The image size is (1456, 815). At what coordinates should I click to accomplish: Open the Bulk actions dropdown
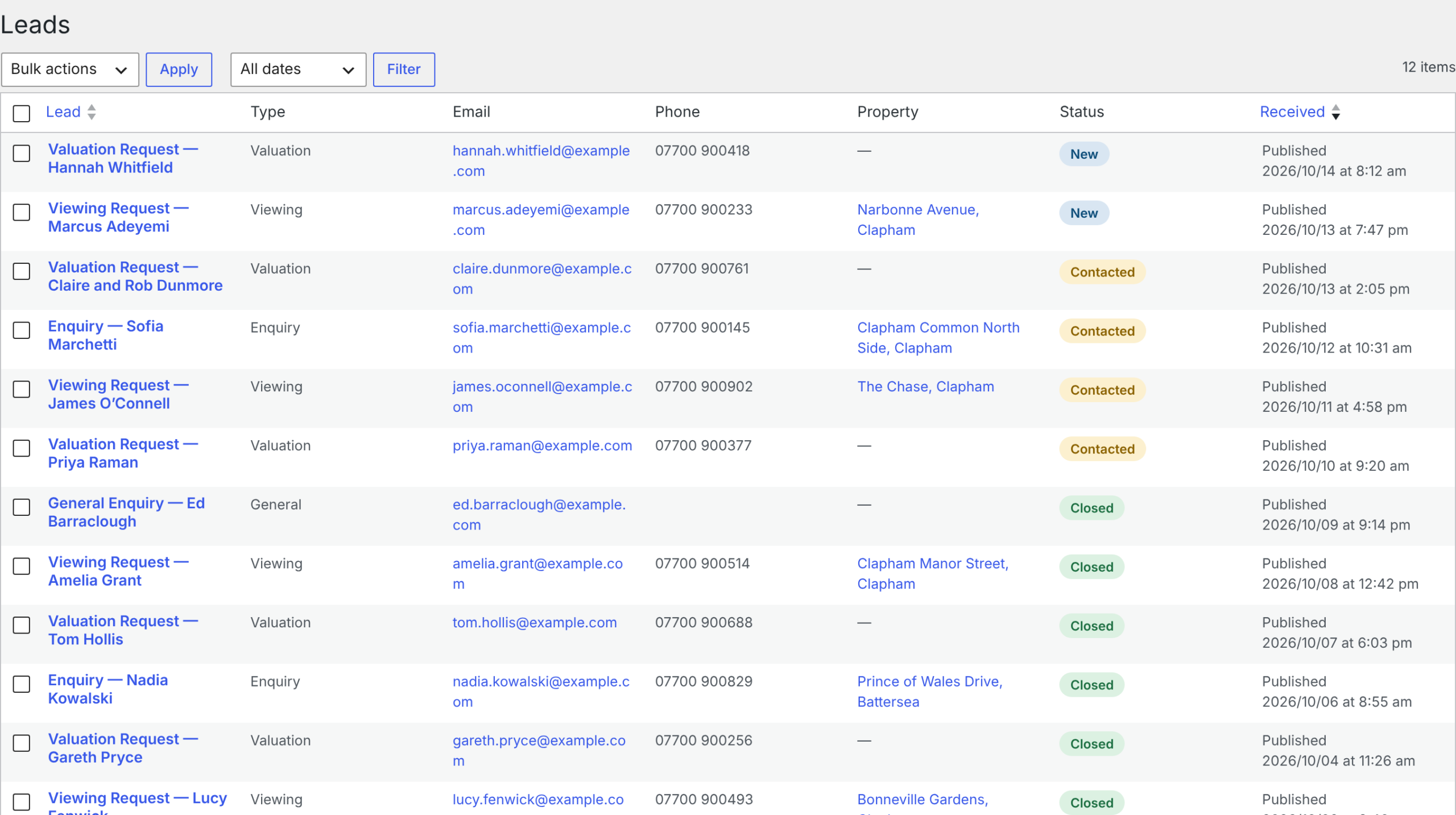pos(70,69)
